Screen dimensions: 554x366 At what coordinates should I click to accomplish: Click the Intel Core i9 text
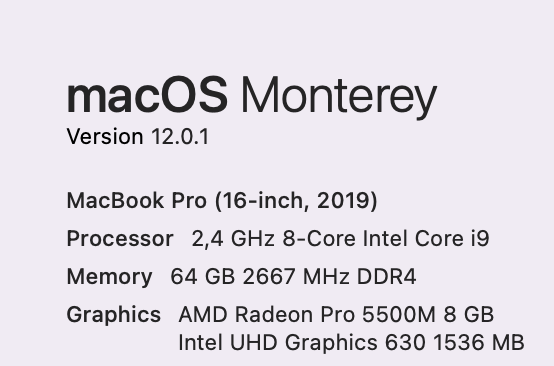(426, 238)
